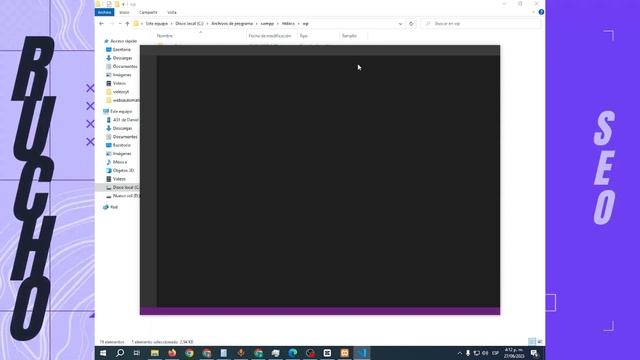The image size is (640, 360).
Task: Expand address bar history dropdown
Action: click(x=400, y=24)
